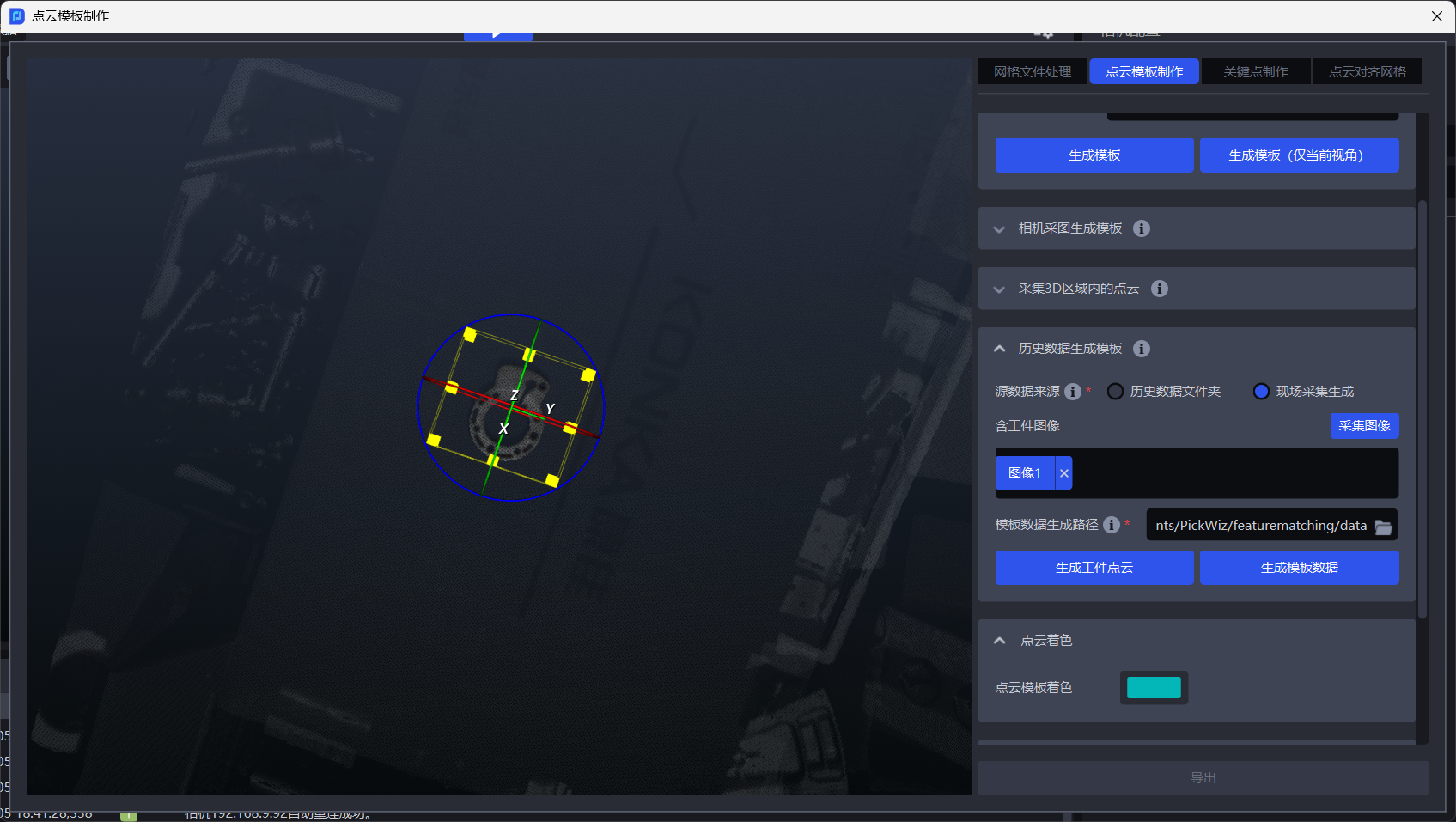Expand the 相机采图生成模板 section
This screenshot has width=1456, height=822.
point(999,229)
